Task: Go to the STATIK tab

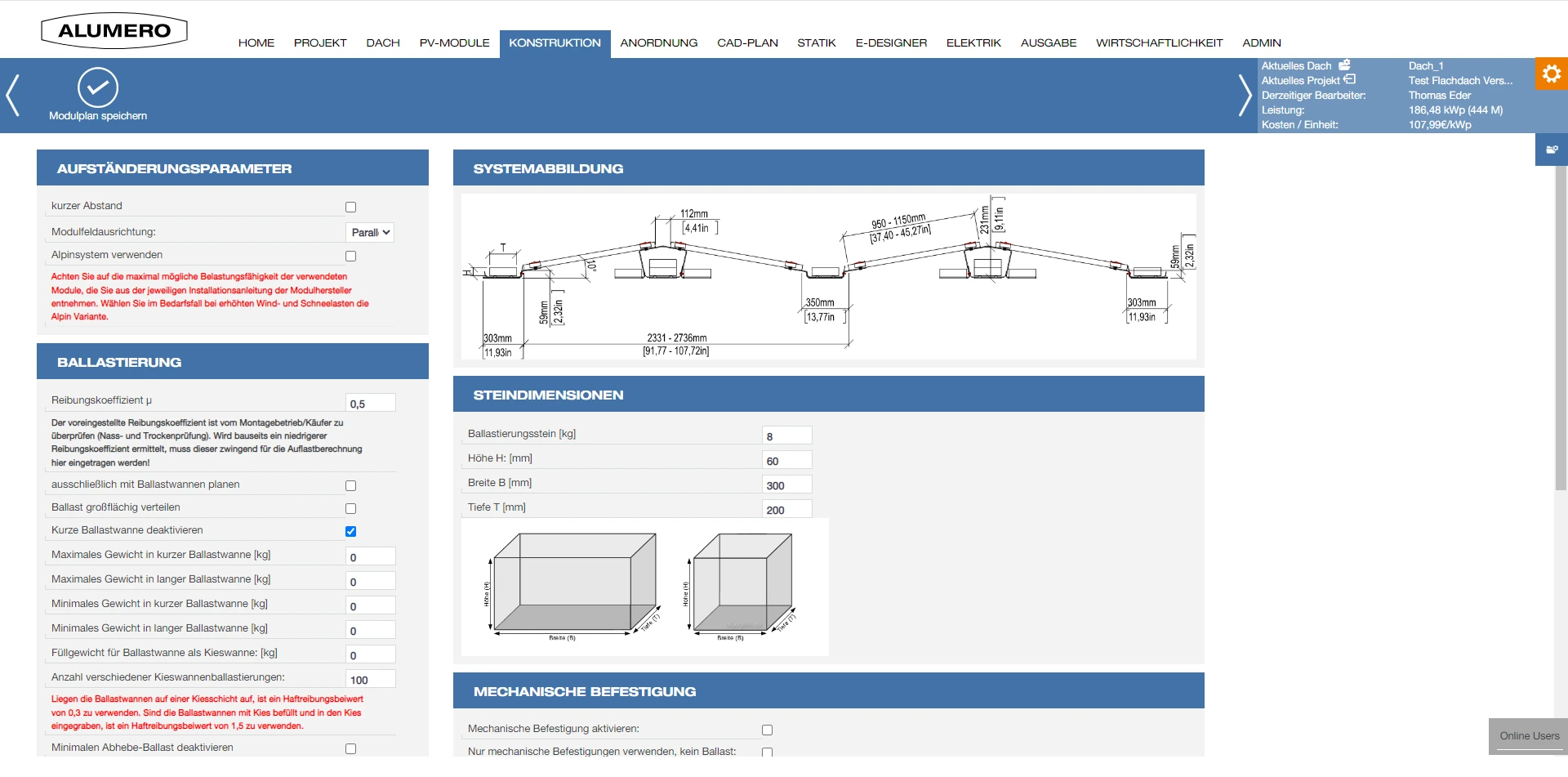Action: (816, 42)
